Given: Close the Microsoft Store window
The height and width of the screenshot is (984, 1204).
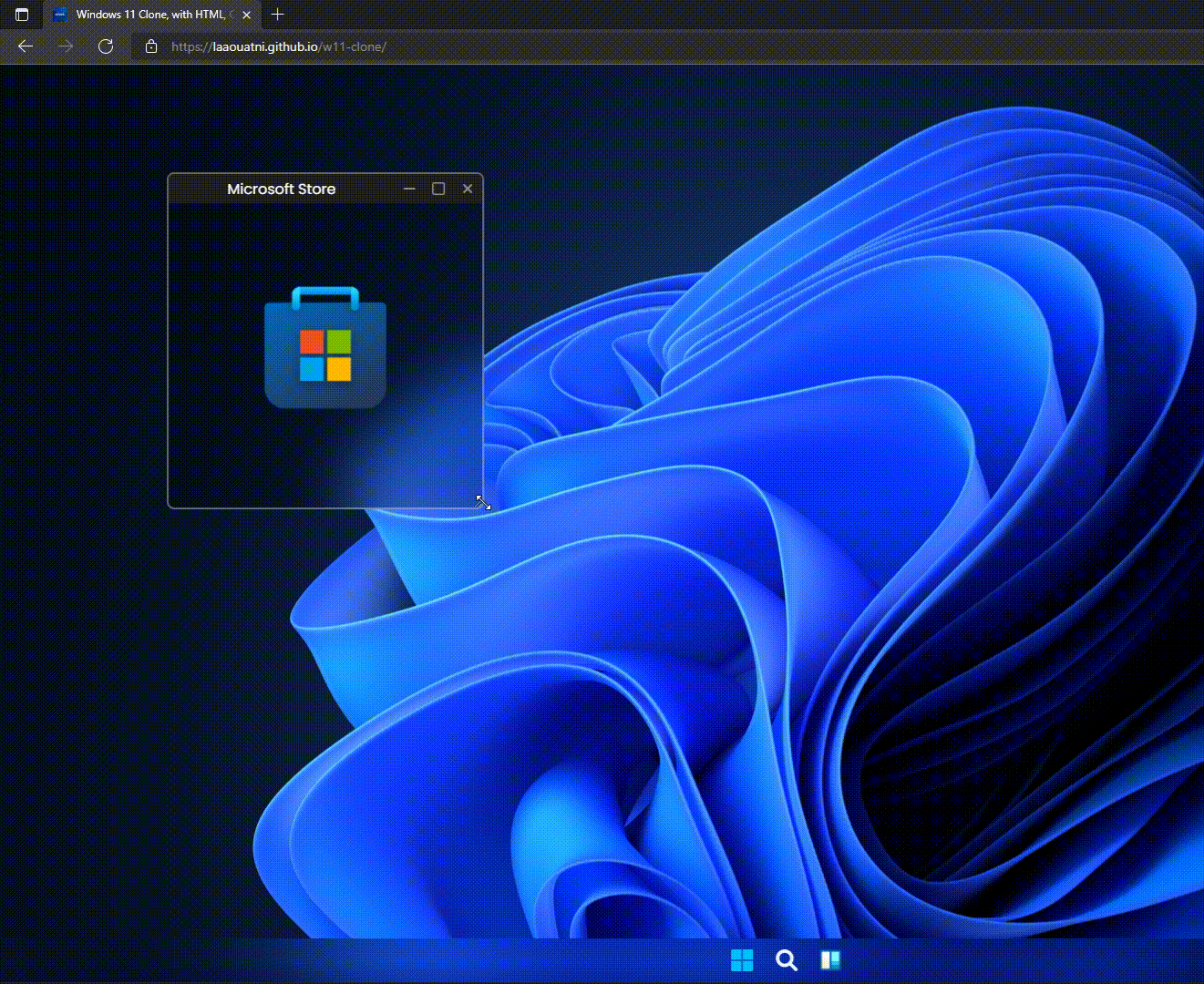Looking at the screenshot, I should 468,188.
